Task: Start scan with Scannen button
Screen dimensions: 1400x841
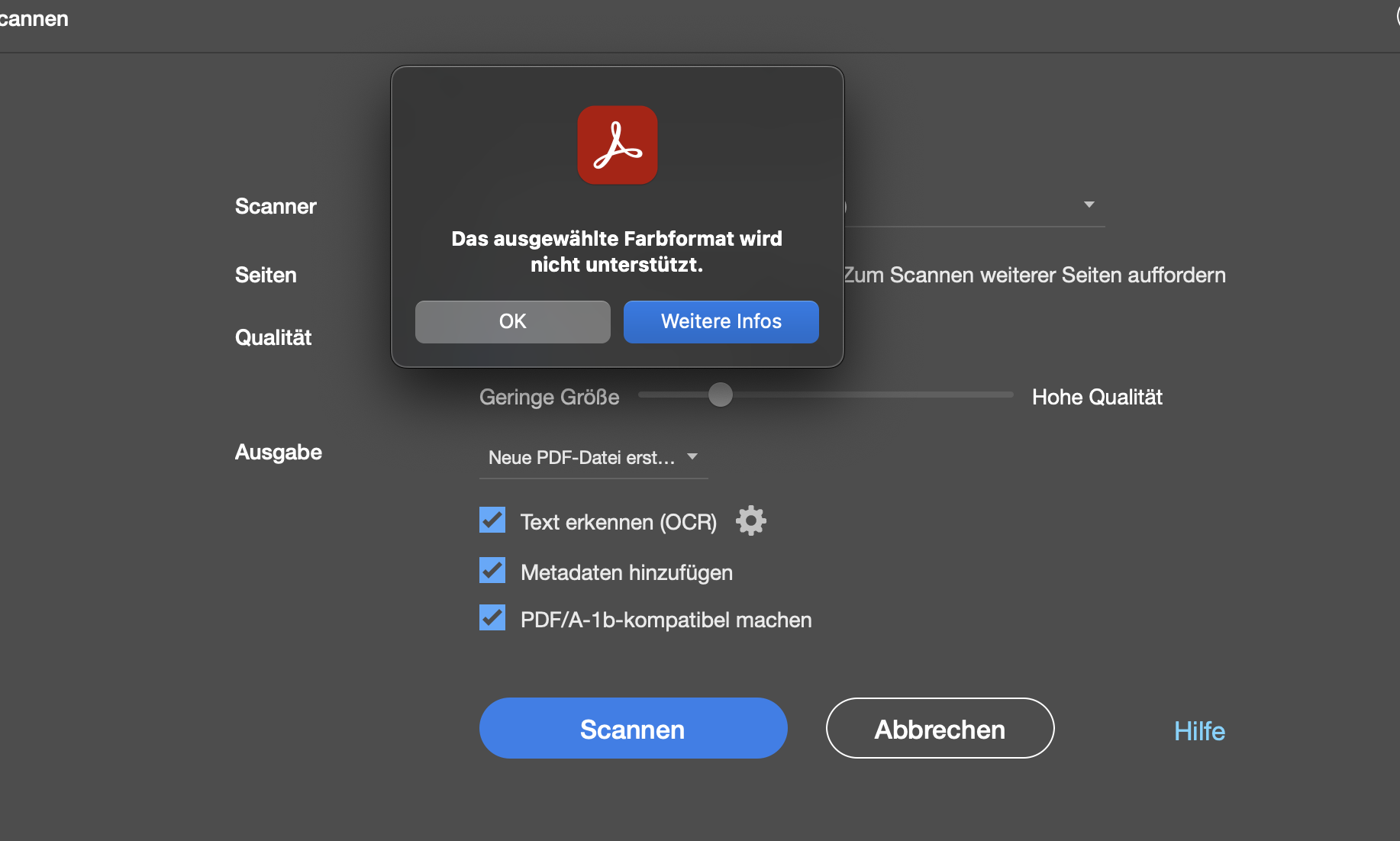Action: point(633,728)
